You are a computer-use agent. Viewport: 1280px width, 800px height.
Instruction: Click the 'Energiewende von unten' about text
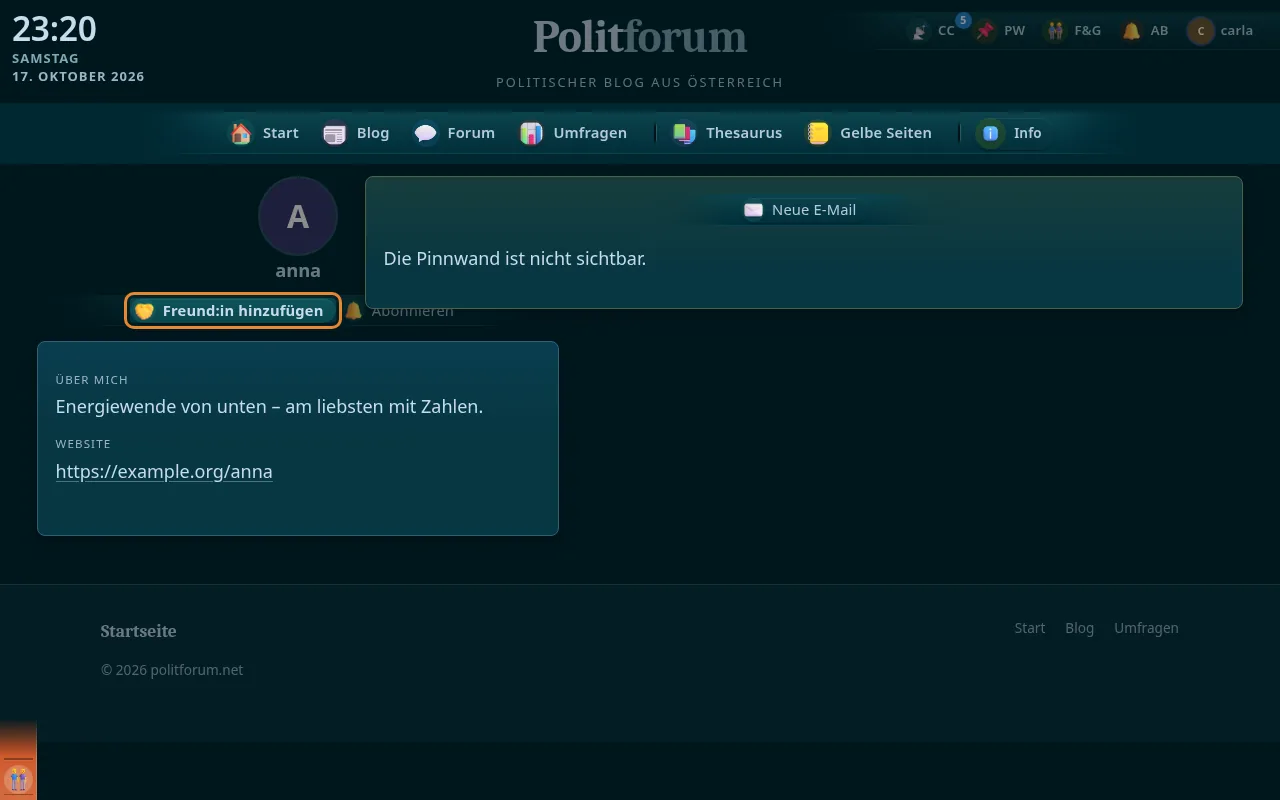(269, 407)
